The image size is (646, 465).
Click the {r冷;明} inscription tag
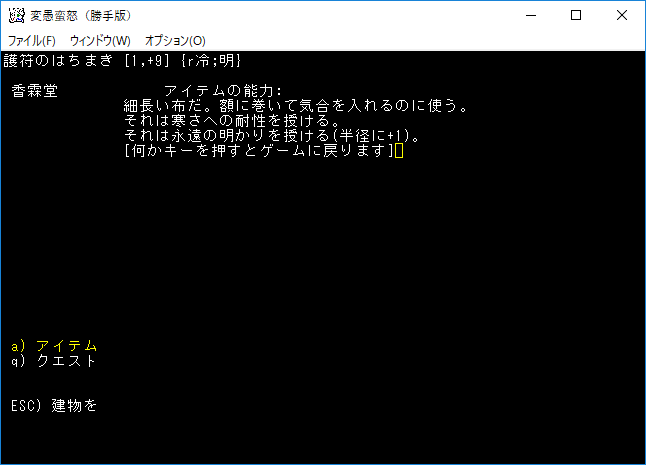(211, 61)
